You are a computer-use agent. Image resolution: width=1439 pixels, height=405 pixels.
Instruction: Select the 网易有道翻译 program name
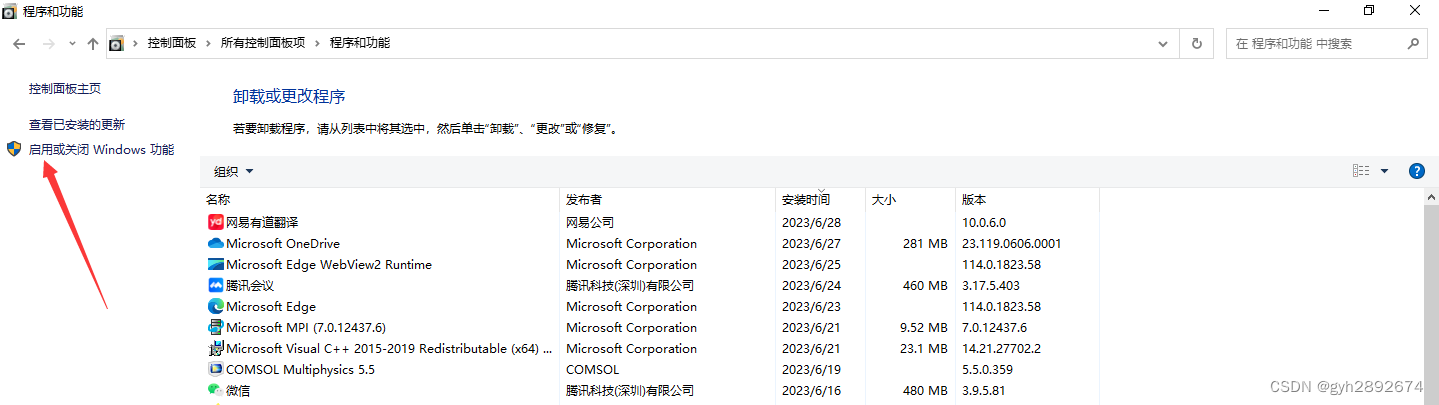coord(262,222)
